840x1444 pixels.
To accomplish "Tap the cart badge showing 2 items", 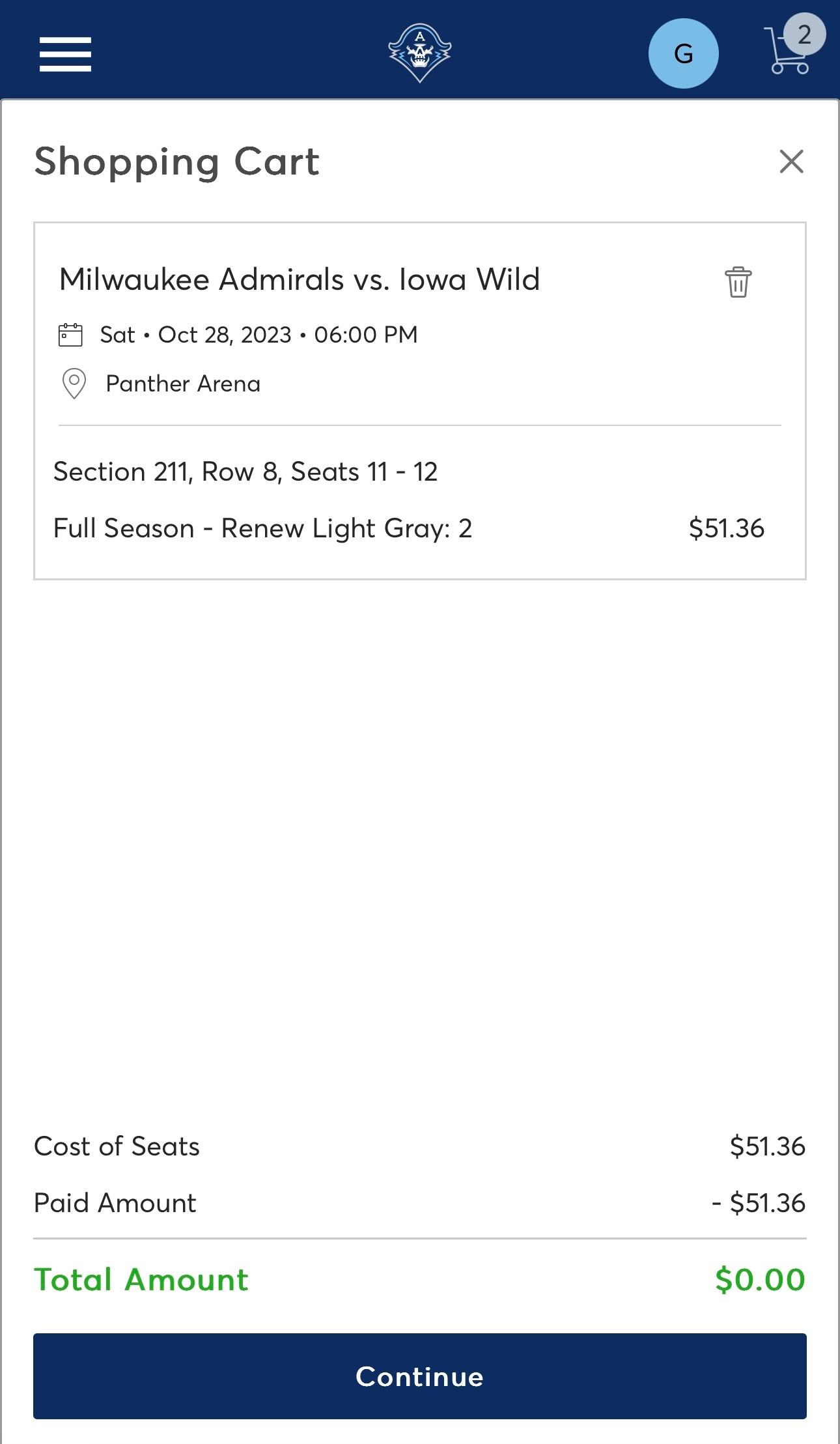I will coord(805,35).
